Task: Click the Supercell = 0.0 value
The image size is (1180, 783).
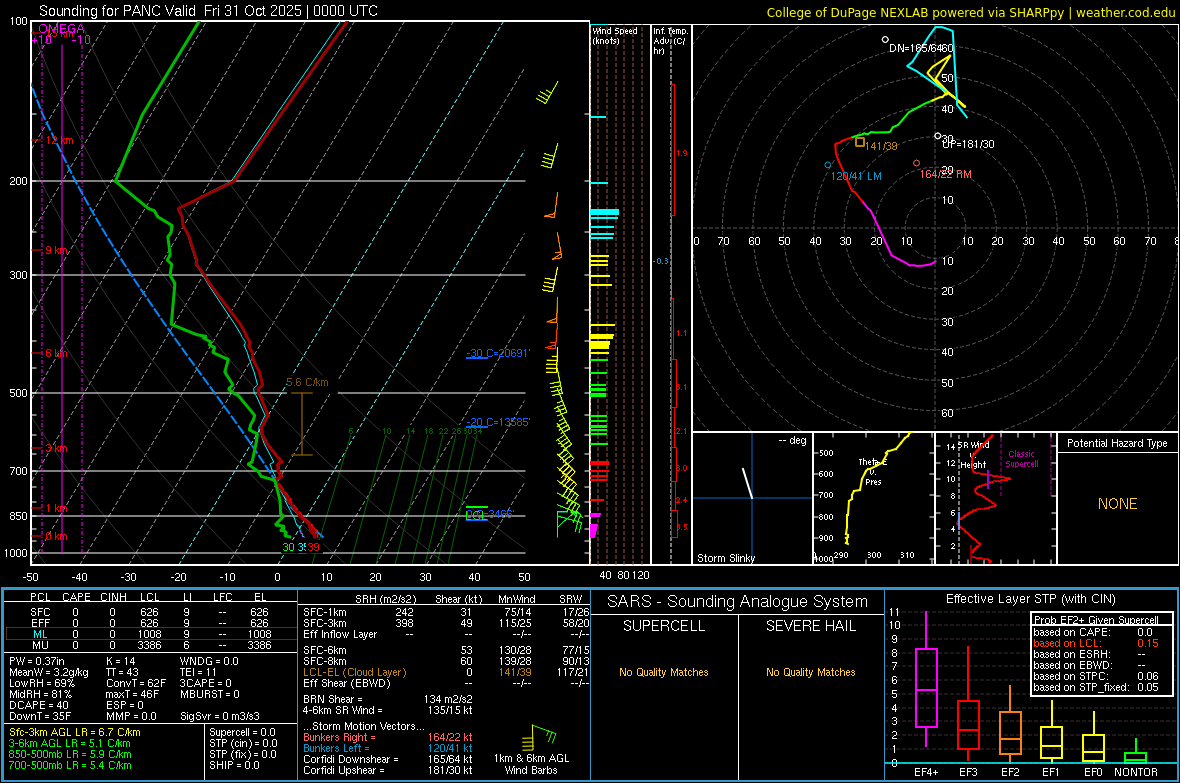Action: [x=242, y=732]
